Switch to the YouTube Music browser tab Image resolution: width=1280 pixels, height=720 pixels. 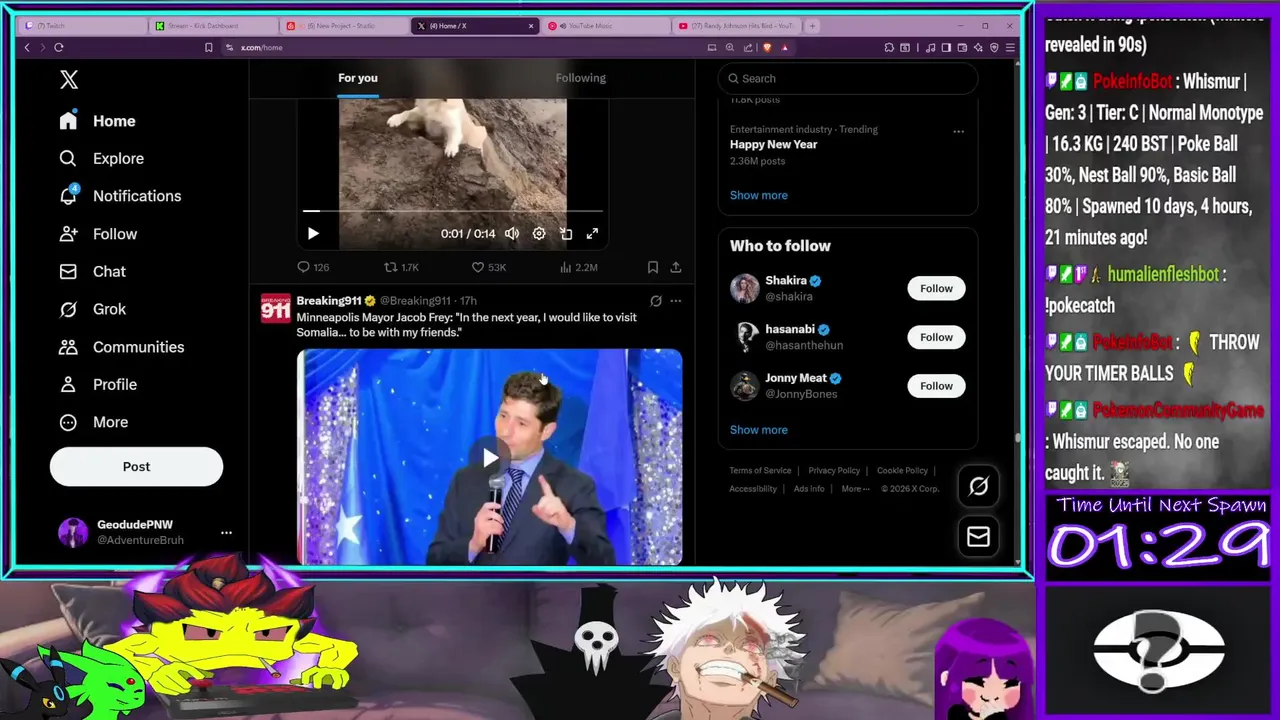(606, 26)
